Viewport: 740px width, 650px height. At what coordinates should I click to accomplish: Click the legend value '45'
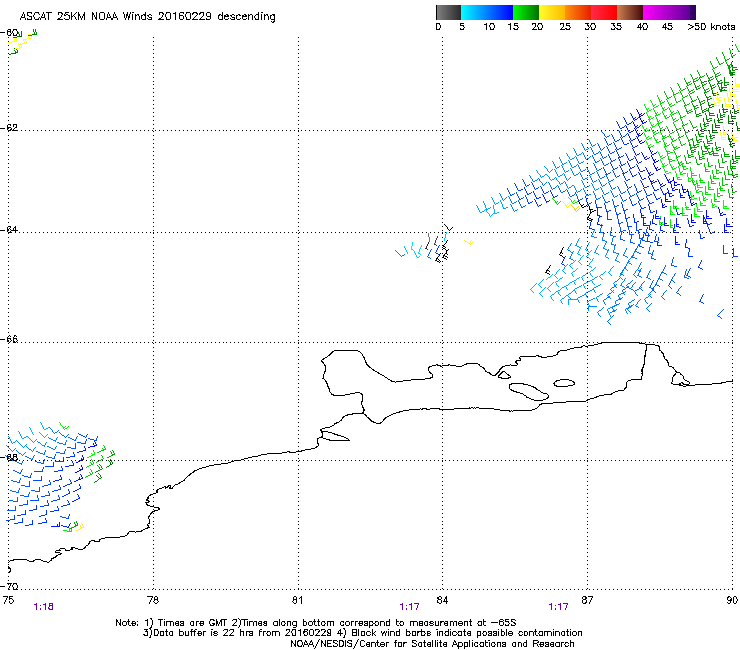point(667,27)
